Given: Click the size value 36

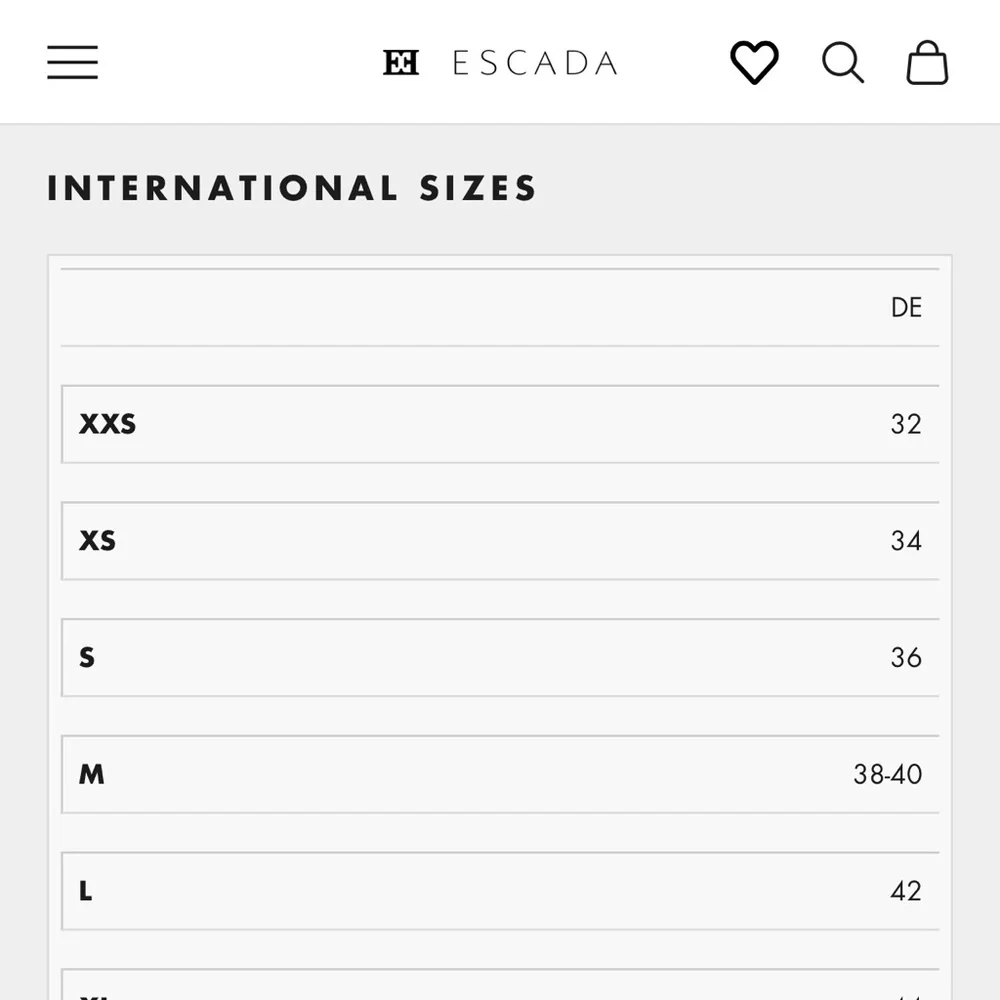Looking at the screenshot, I should tap(906, 658).
